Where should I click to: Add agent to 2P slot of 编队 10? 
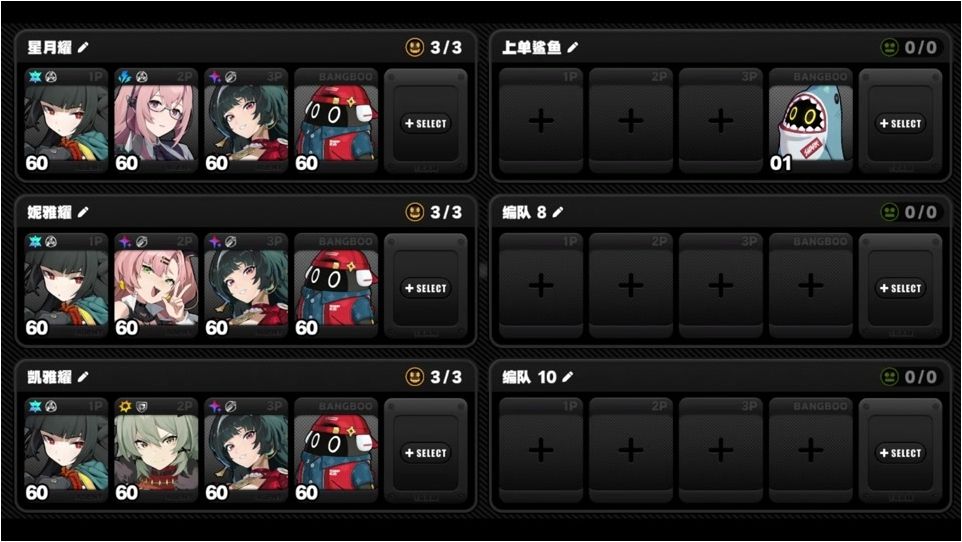coord(631,451)
